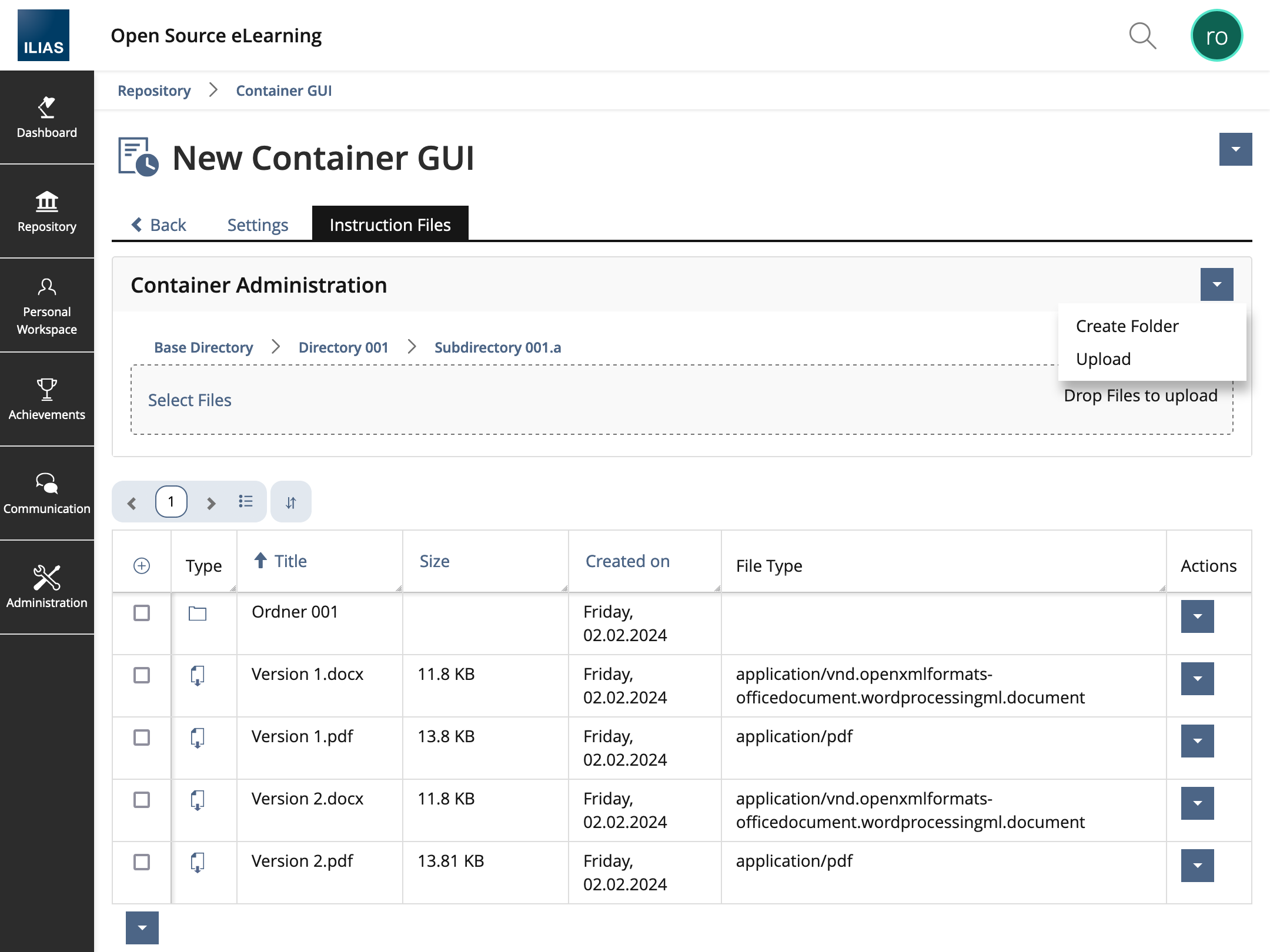The height and width of the screenshot is (952, 1270).
Task: Go to next page arrow
Action: pyautogui.click(x=211, y=503)
